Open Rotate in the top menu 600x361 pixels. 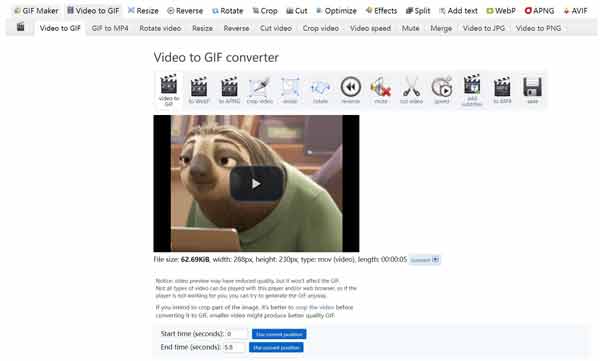coord(228,11)
